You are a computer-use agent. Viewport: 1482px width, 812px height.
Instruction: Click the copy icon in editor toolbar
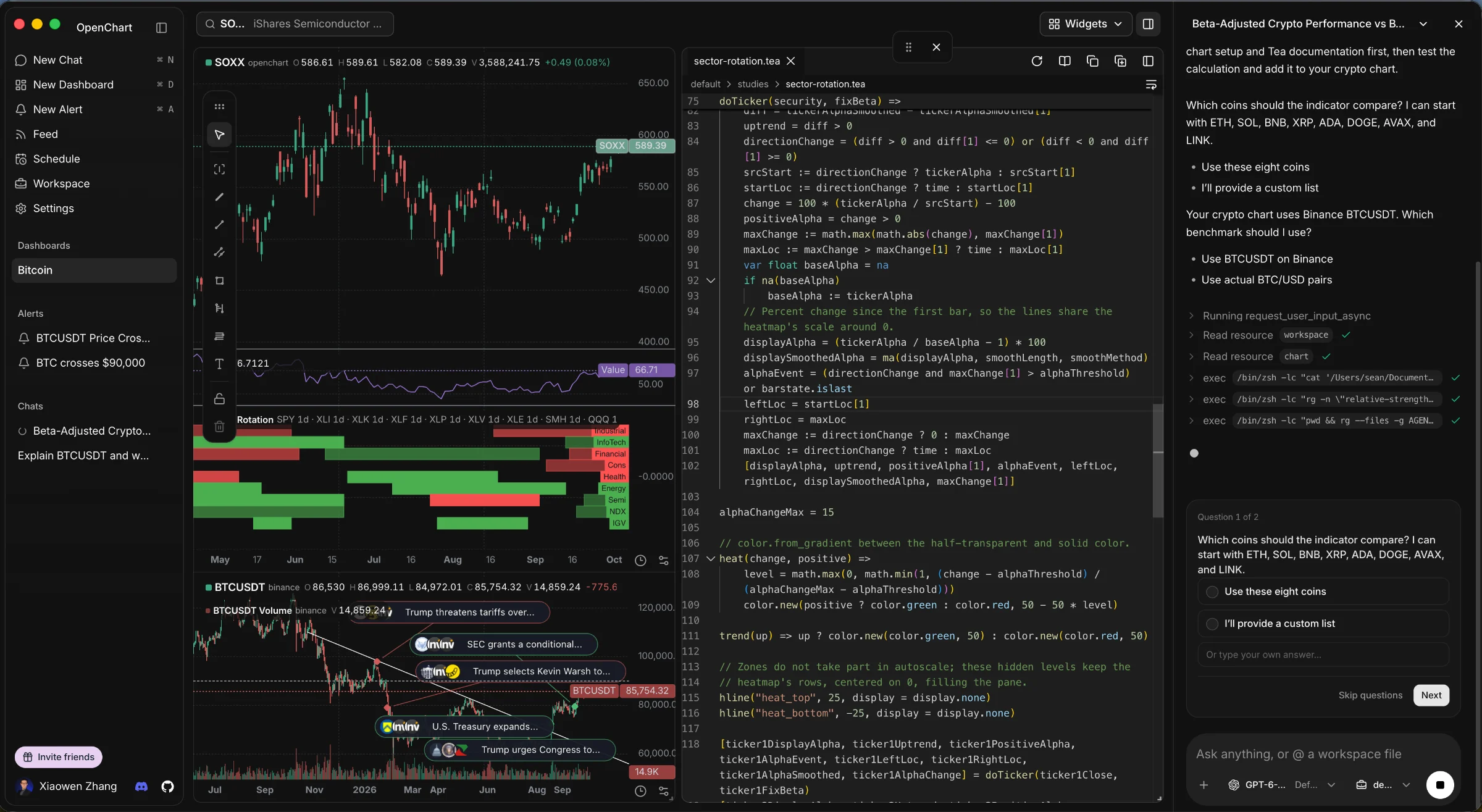tap(1092, 61)
